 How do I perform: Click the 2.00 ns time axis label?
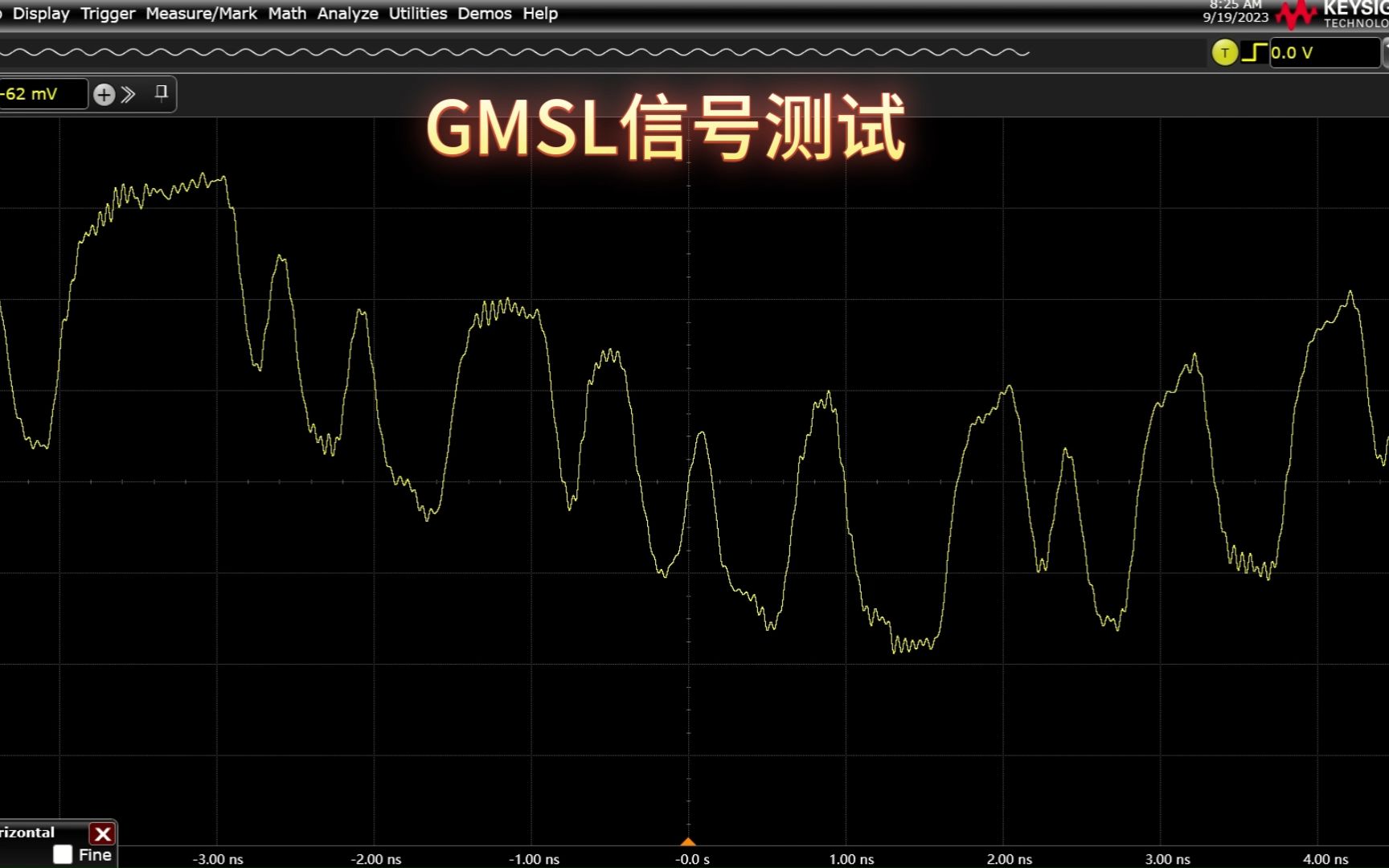point(1010,859)
